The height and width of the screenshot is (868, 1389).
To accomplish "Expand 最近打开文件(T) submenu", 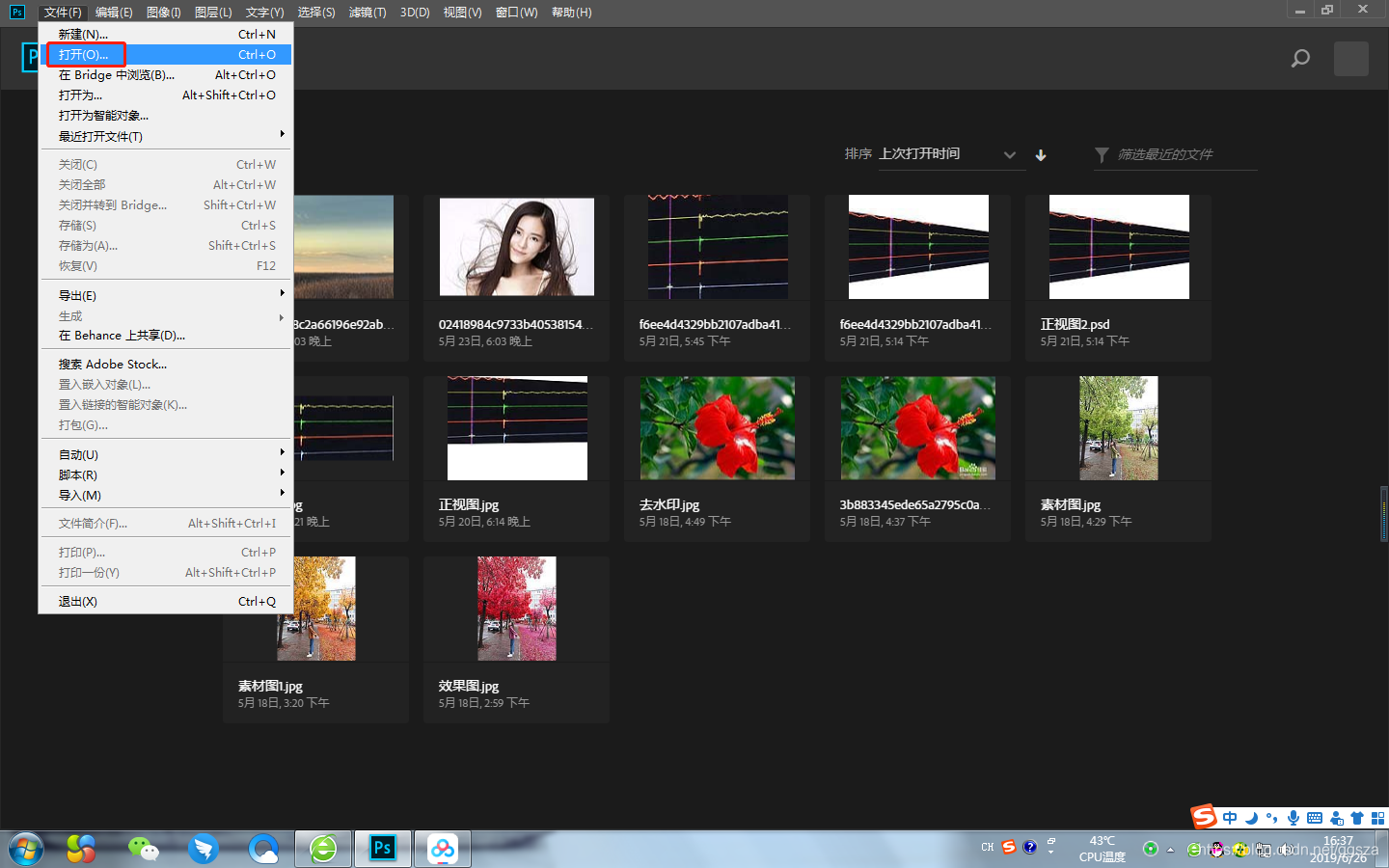I will (165, 136).
